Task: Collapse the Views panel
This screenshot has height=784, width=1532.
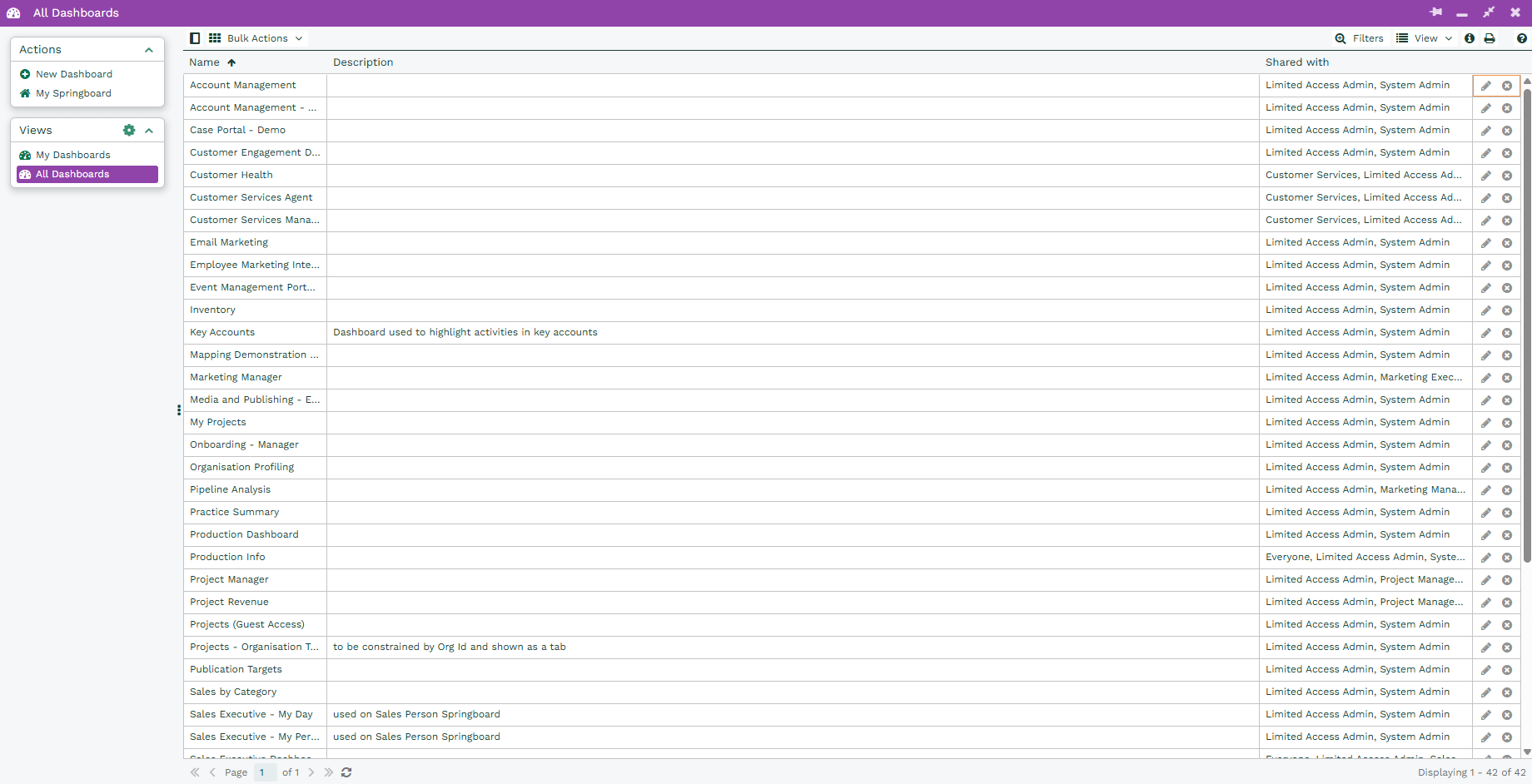Action: tap(149, 131)
